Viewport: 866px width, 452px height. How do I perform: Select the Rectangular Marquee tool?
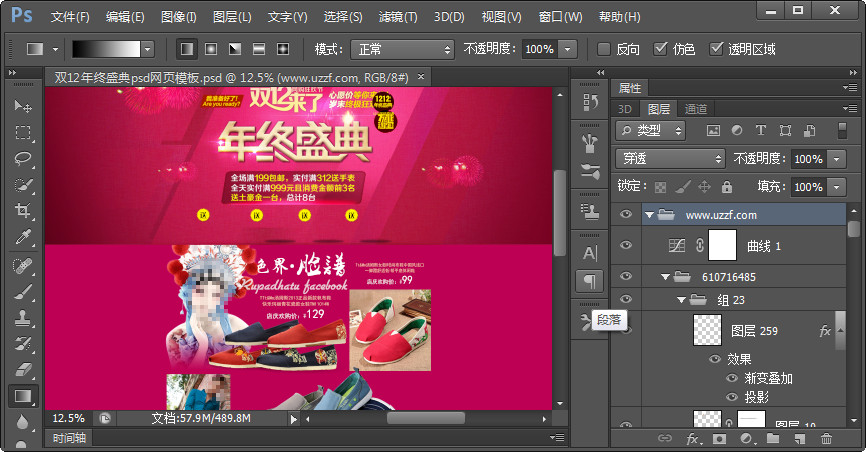click(x=23, y=133)
